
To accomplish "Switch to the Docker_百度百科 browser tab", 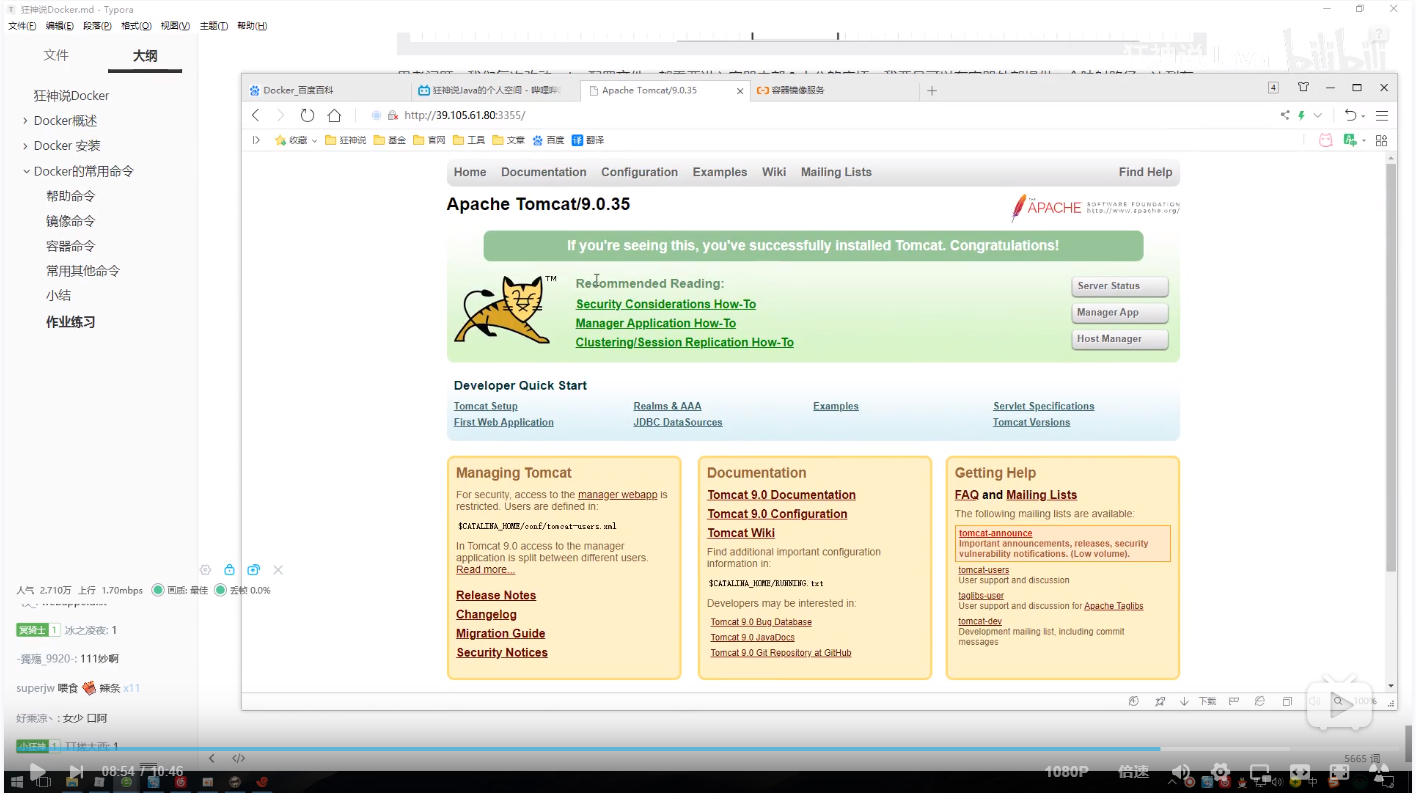I will [326, 90].
